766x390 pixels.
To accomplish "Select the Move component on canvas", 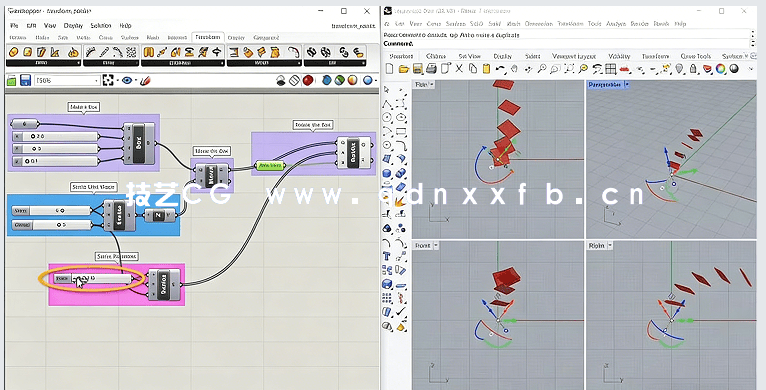I will tap(212, 175).
